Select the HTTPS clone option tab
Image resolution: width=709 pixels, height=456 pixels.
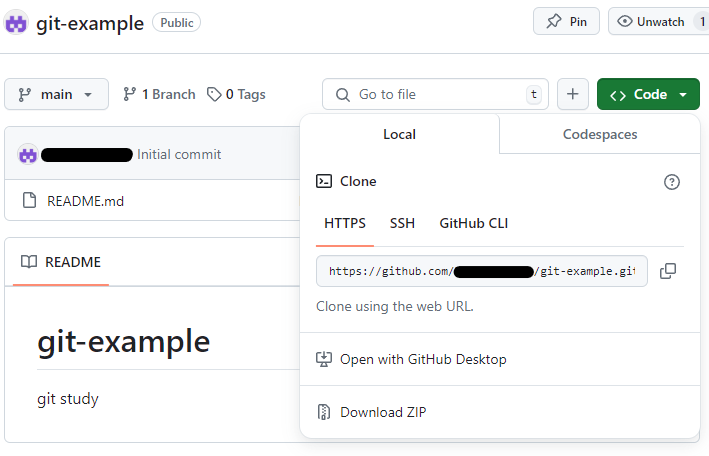(x=345, y=223)
